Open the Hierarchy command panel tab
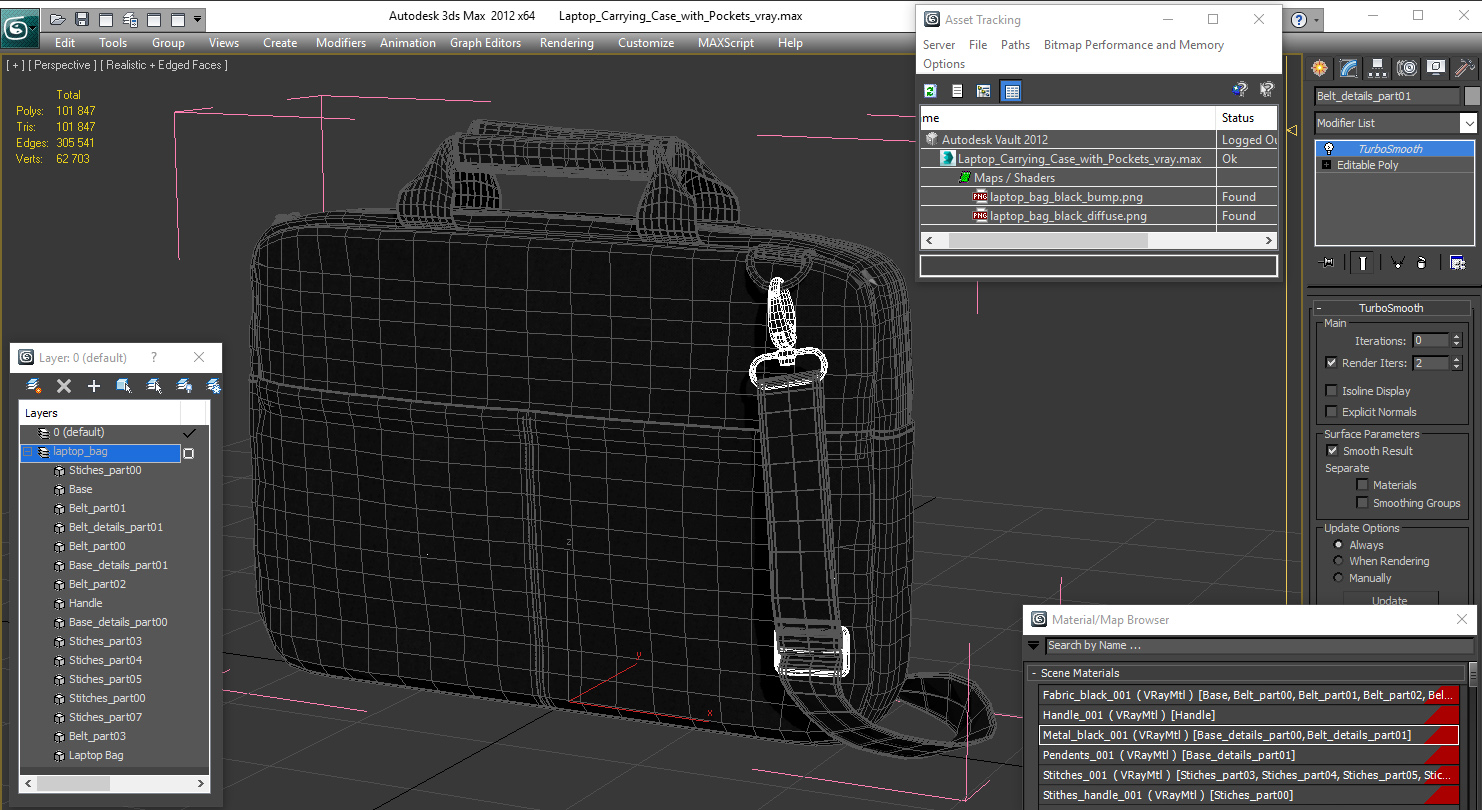The height and width of the screenshot is (810, 1482). 1378,68
